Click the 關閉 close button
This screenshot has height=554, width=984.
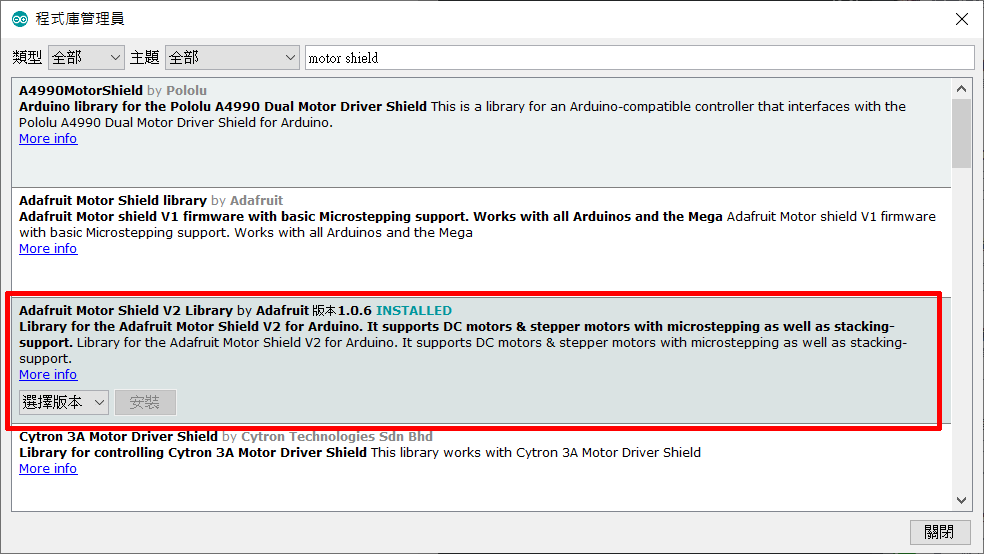point(939,532)
